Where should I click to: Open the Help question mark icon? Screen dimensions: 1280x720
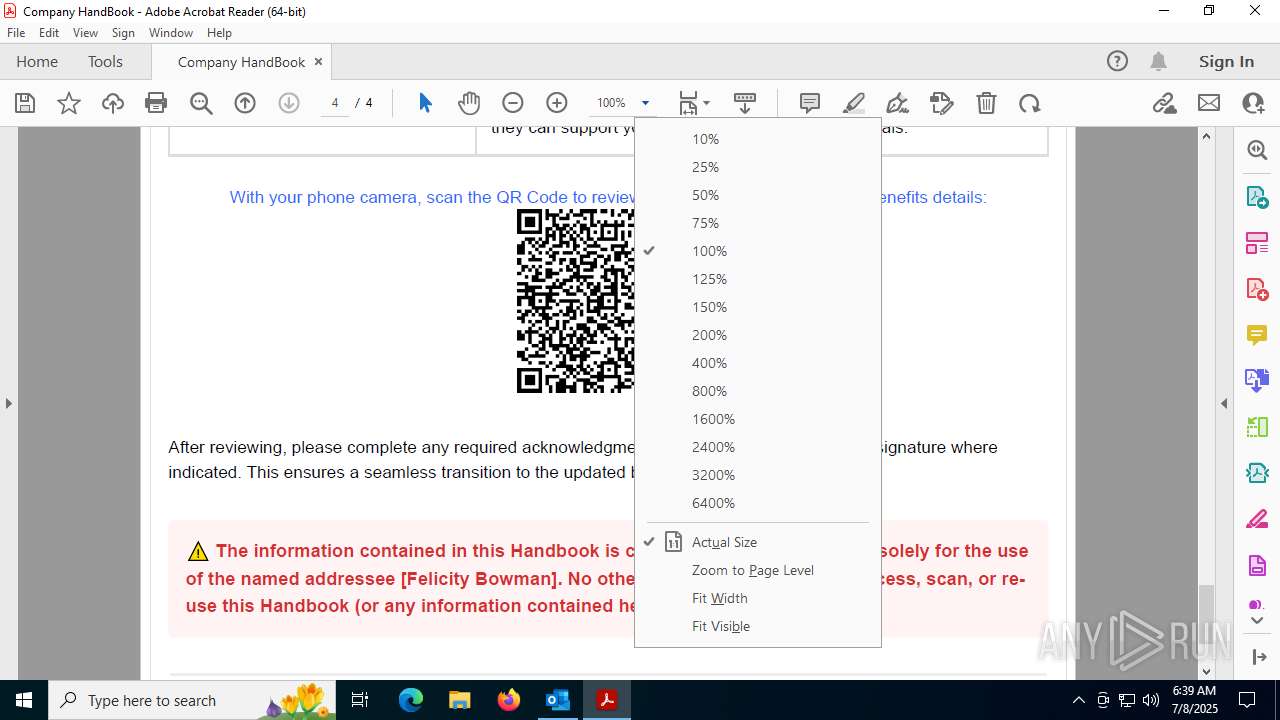[x=1117, y=61]
